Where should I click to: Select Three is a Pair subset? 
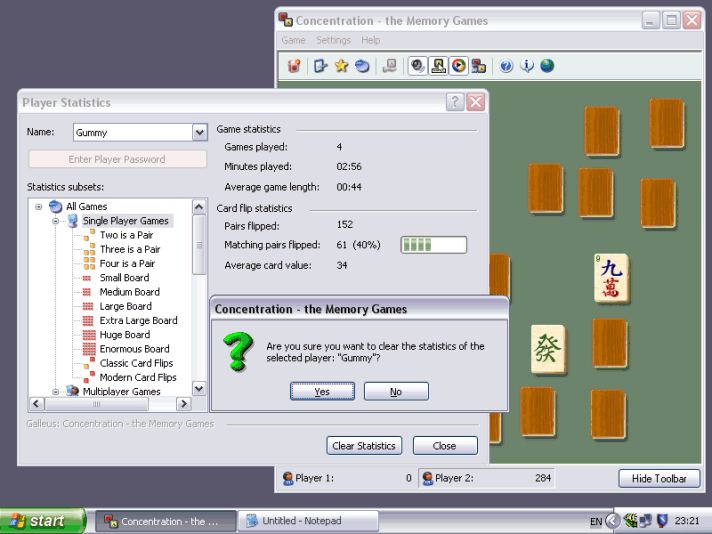pos(130,249)
